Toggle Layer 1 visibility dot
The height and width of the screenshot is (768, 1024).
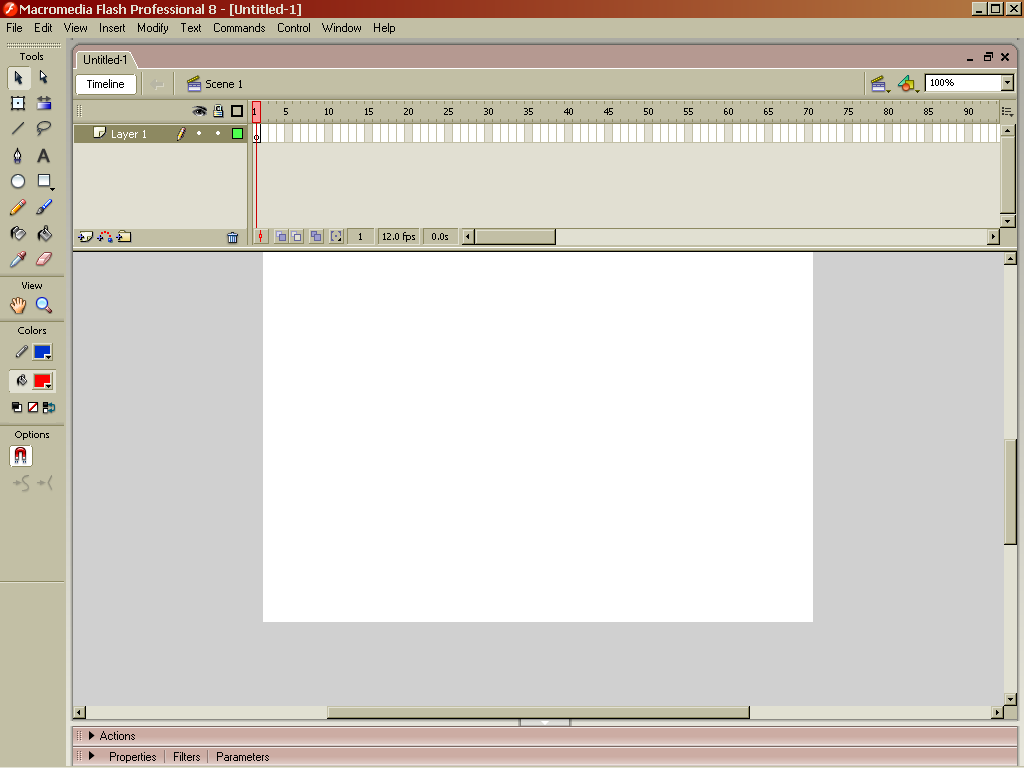199,134
